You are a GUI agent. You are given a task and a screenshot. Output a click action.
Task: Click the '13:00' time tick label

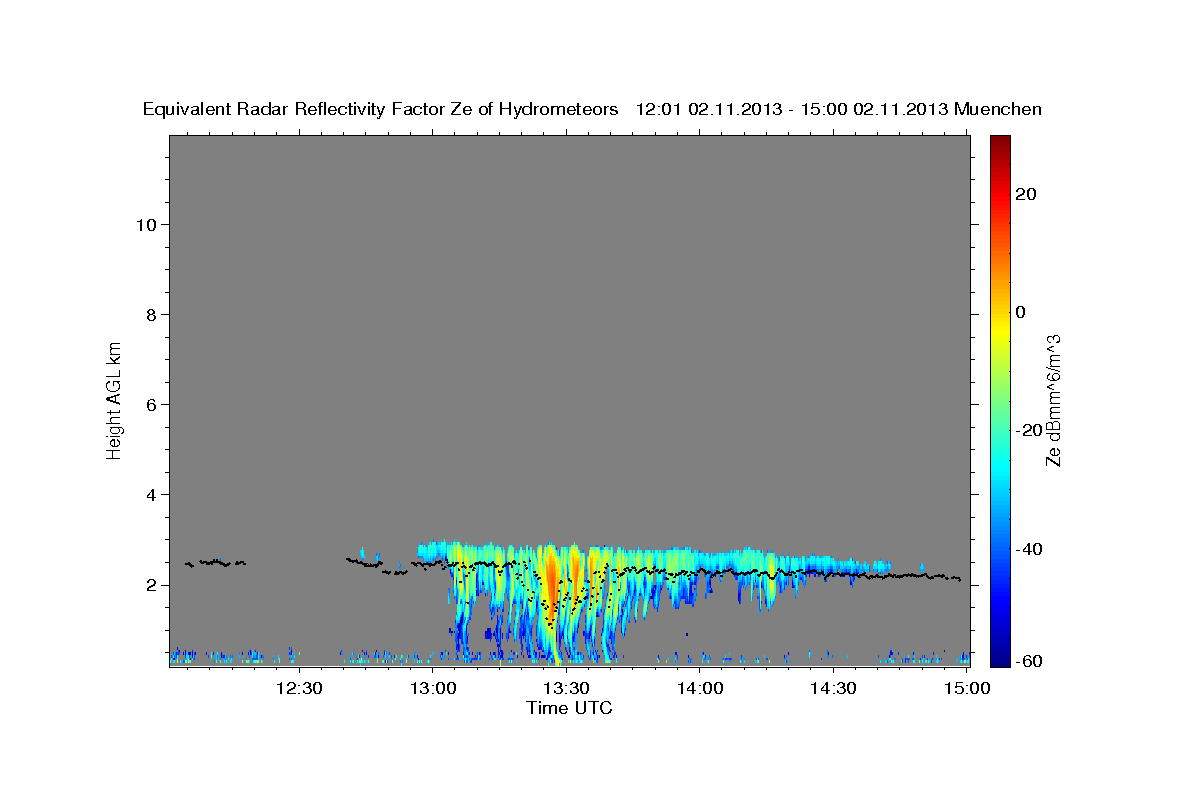[433, 688]
